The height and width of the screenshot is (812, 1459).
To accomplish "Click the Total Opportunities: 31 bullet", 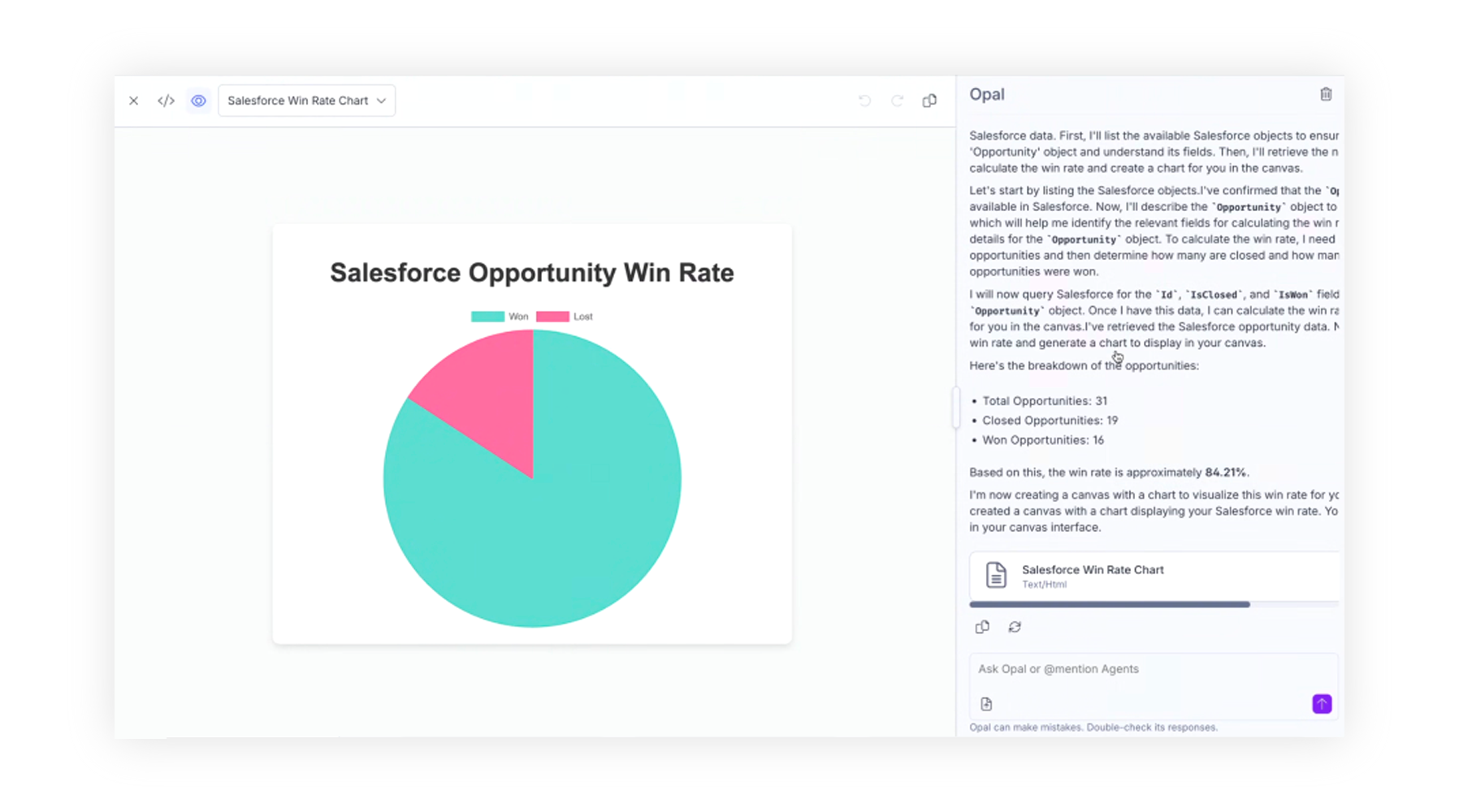I will 1045,401.
